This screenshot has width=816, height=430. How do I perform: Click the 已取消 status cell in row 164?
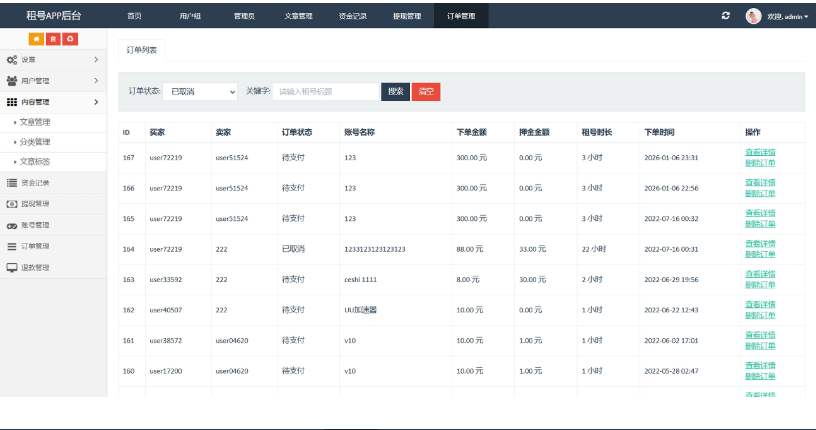pyautogui.click(x=293, y=249)
